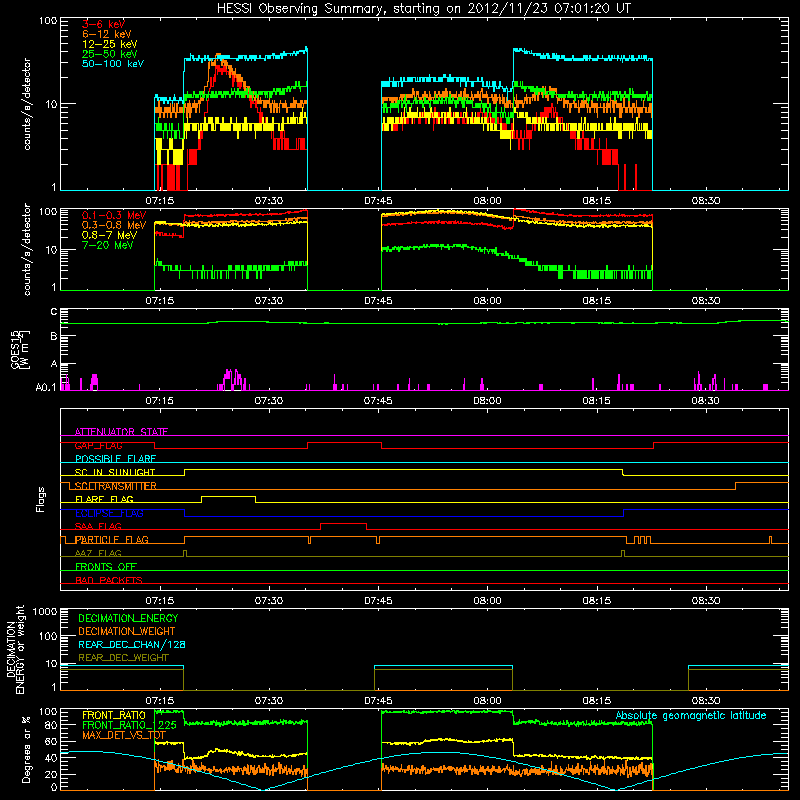
Task: Click the 08:30 tick under the GOES15 plot
Action: coord(706,401)
